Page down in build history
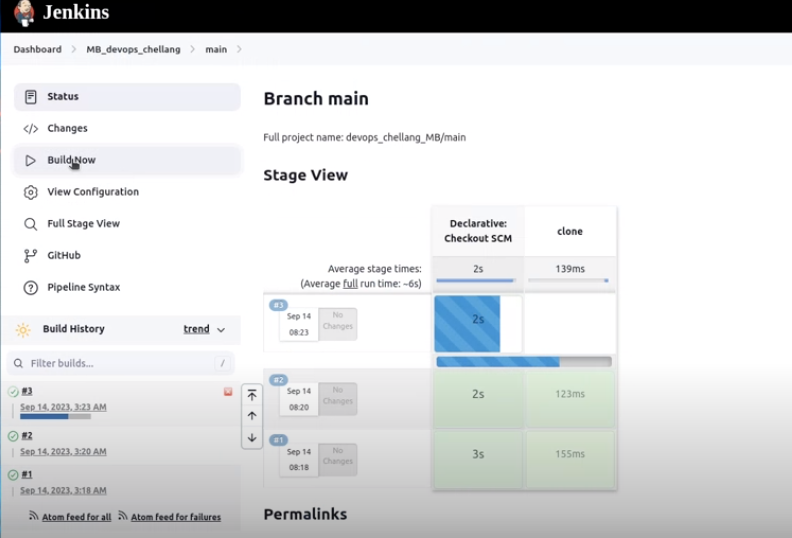This screenshot has height=538, width=792. tap(252, 438)
